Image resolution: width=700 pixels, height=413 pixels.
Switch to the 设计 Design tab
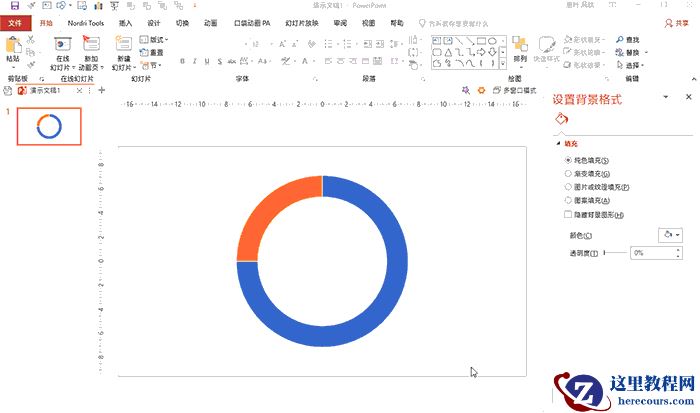pos(154,23)
